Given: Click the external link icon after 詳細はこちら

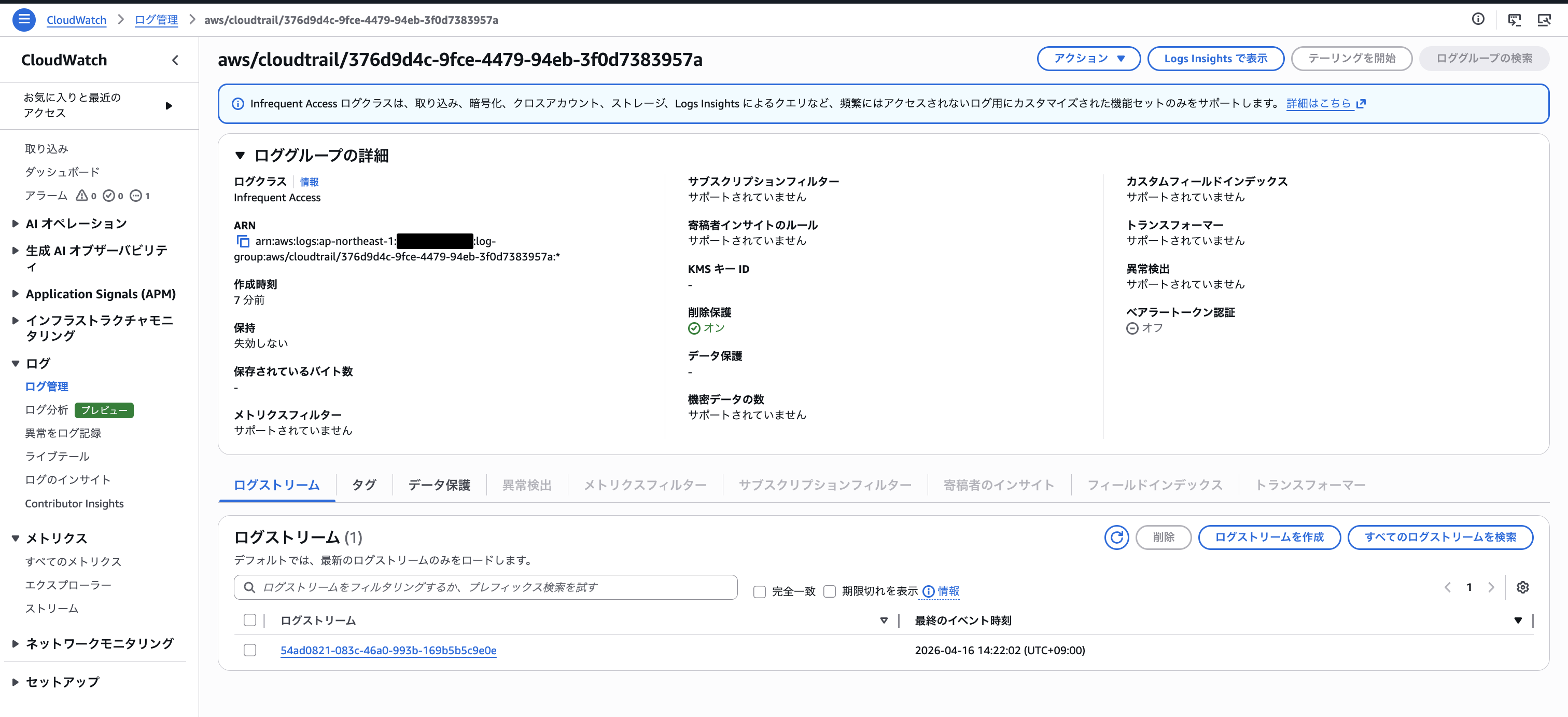Looking at the screenshot, I should click(x=1361, y=104).
